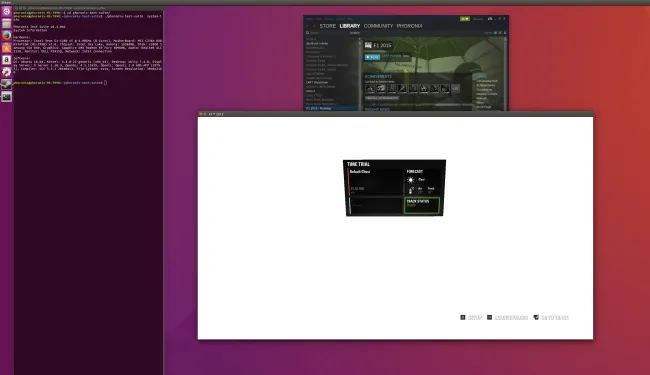Select the Terminal icon in the launcher
The image size is (650, 375).
[6, 97]
